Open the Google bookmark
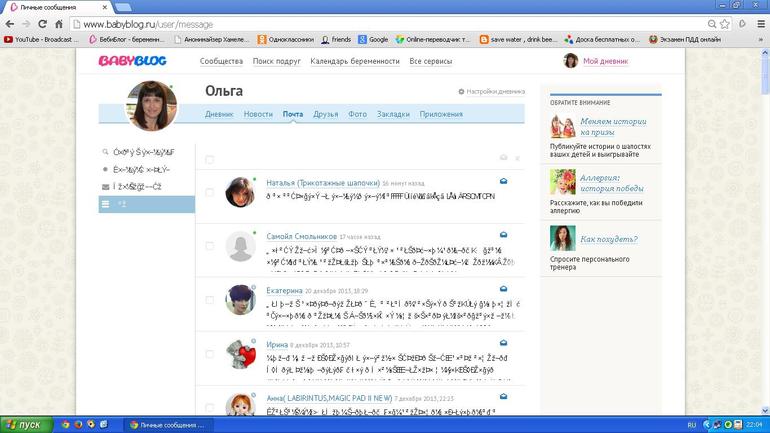 coord(373,39)
